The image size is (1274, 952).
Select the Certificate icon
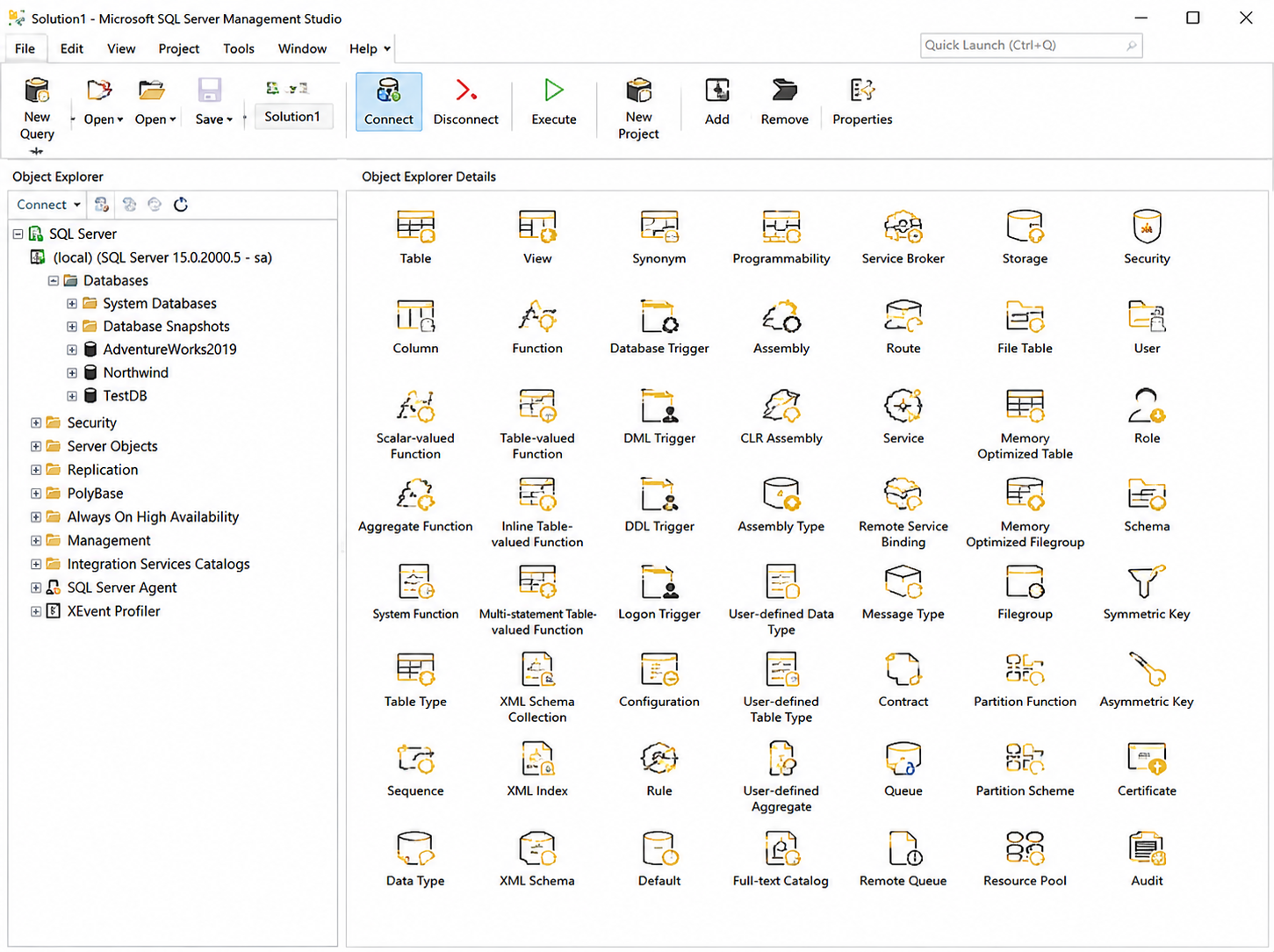1147,759
